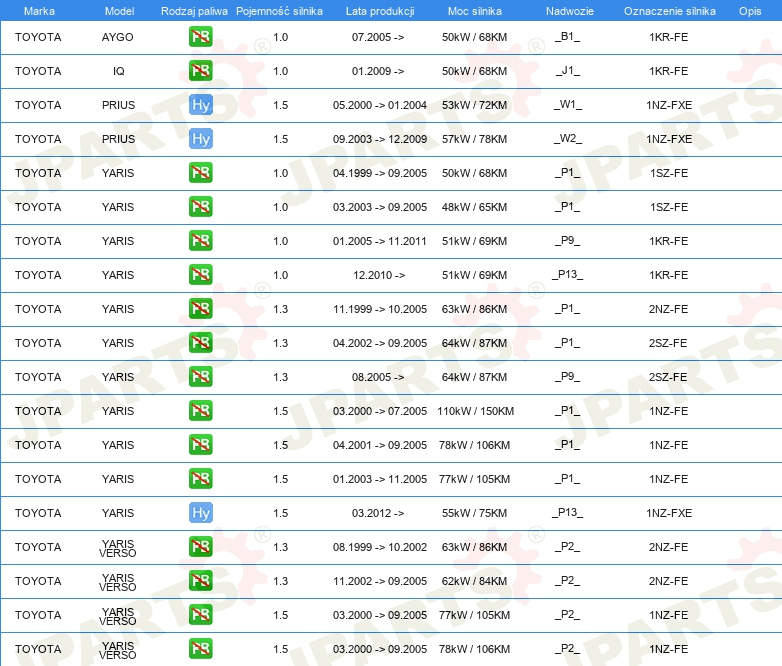
Task: Click the petrol fuel icon in IQ row
Action: point(200,71)
